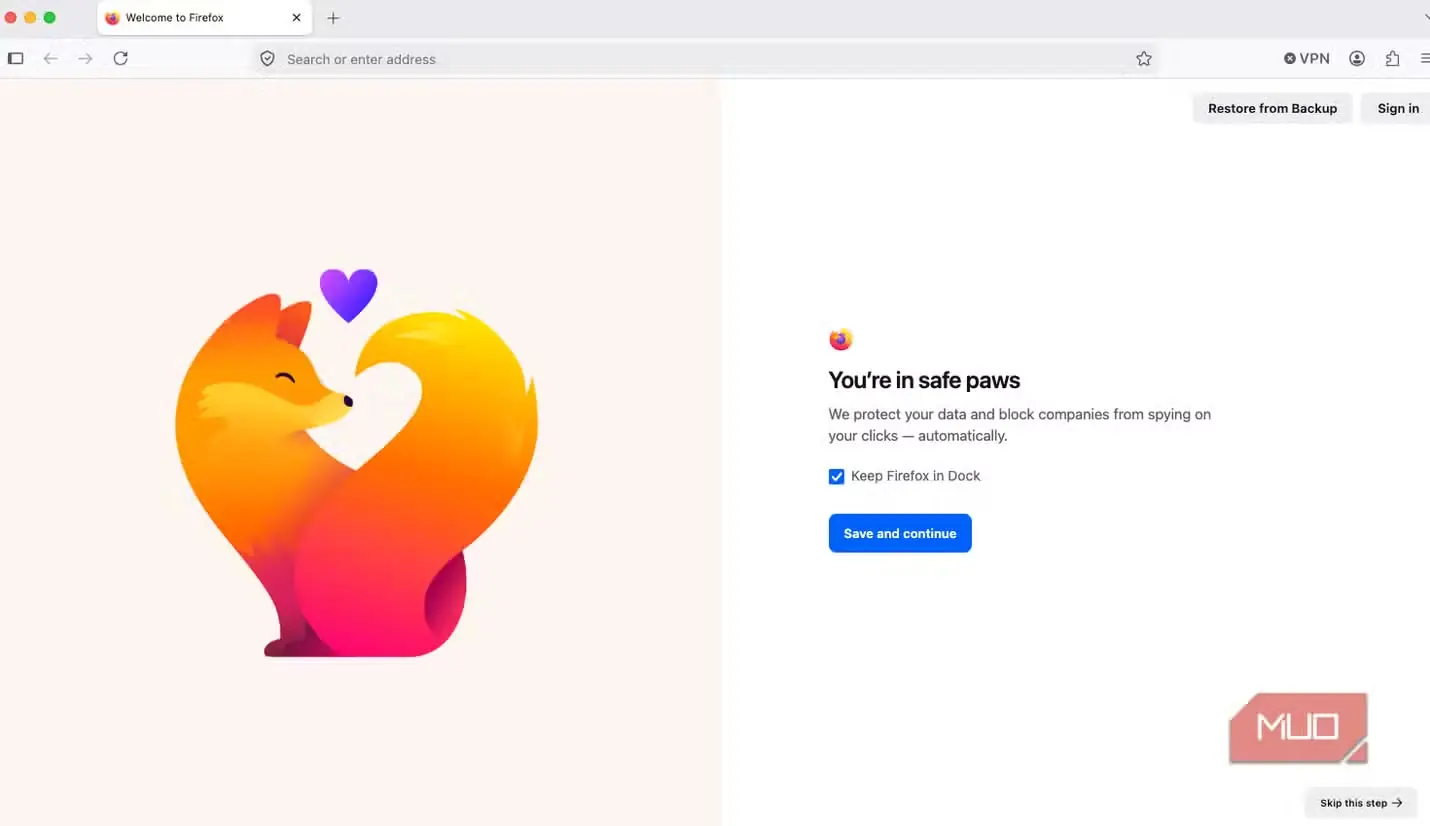Reload the page with refresh icon

[120, 59]
